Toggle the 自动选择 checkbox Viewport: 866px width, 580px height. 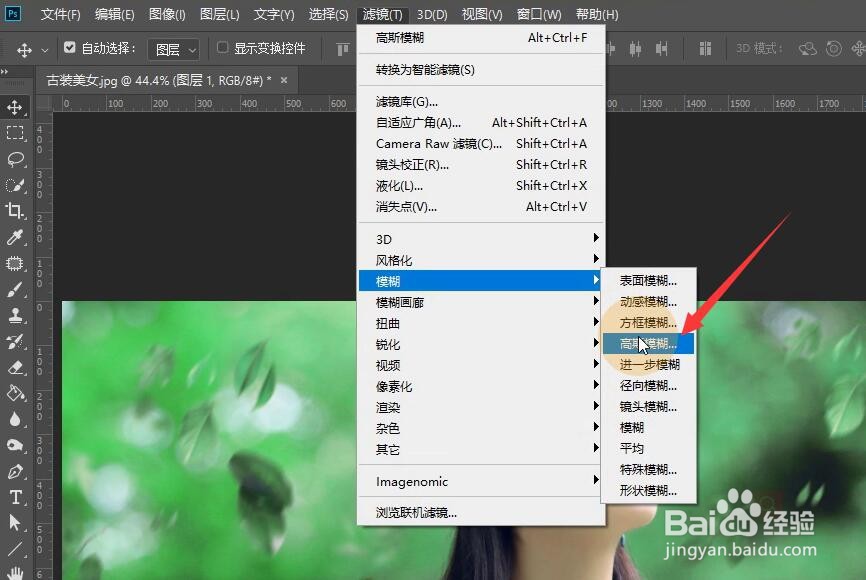pos(69,48)
